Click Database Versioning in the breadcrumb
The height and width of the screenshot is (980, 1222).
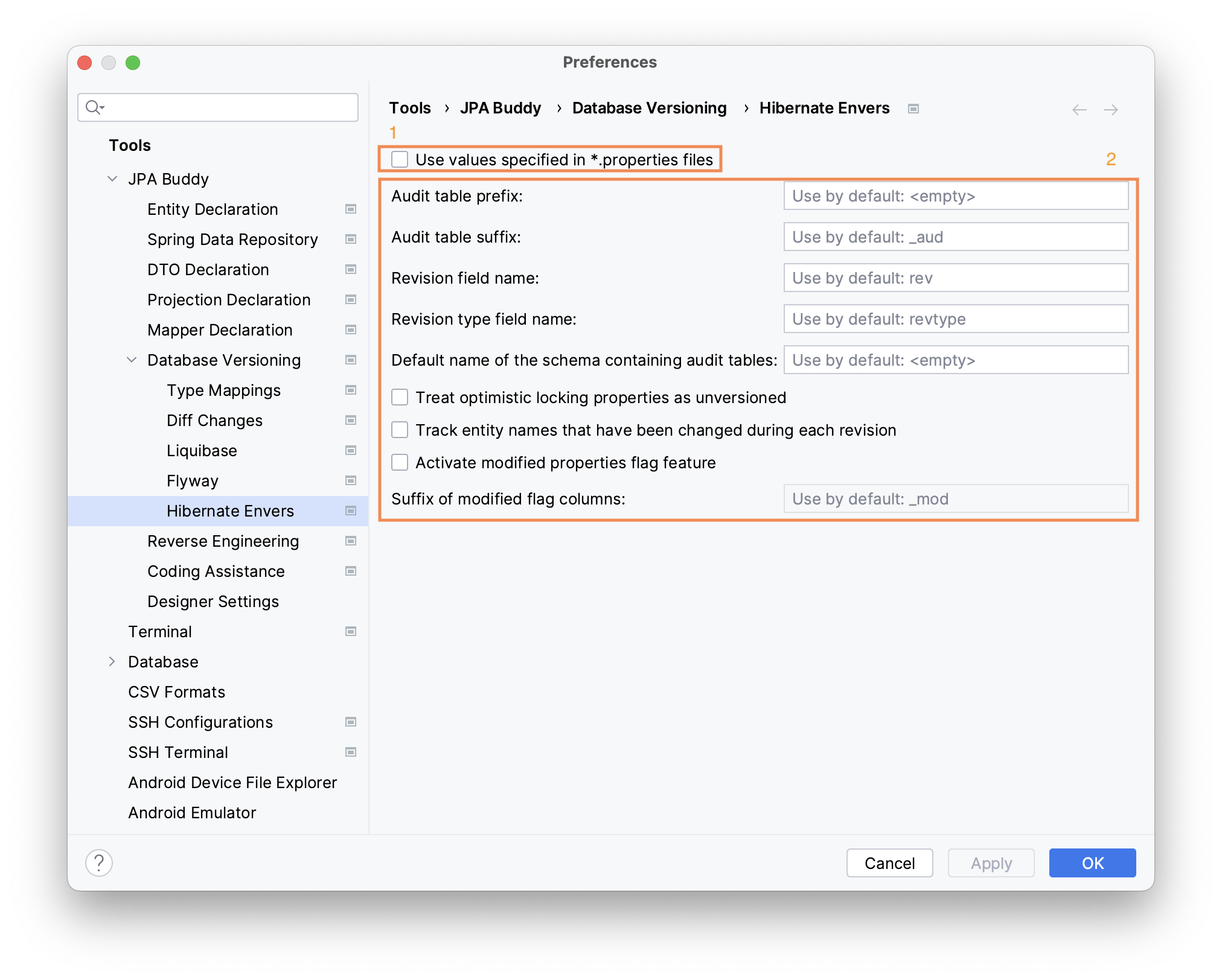(x=650, y=108)
